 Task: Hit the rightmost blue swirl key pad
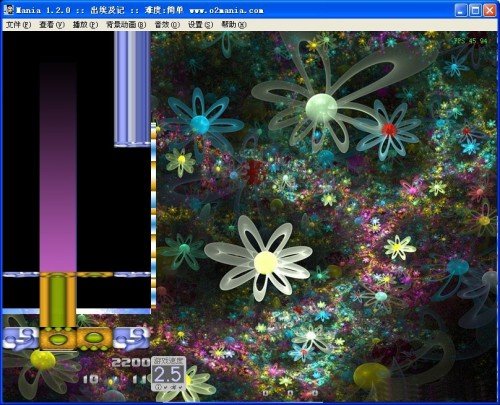point(132,338)
